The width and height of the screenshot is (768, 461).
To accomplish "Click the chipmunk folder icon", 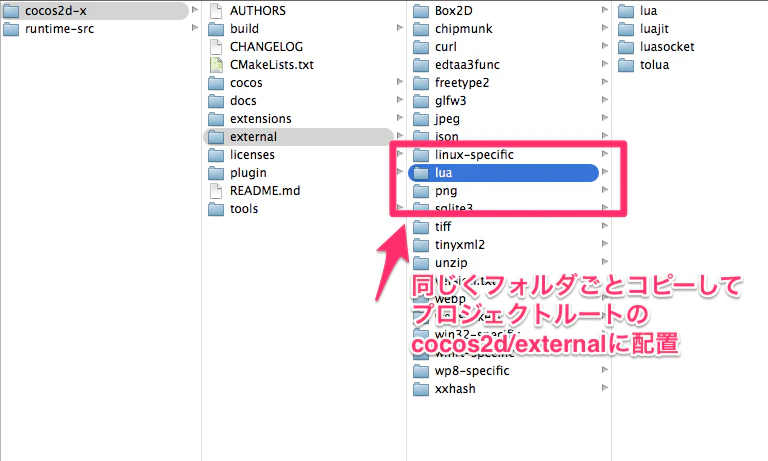I will (421, 29).
